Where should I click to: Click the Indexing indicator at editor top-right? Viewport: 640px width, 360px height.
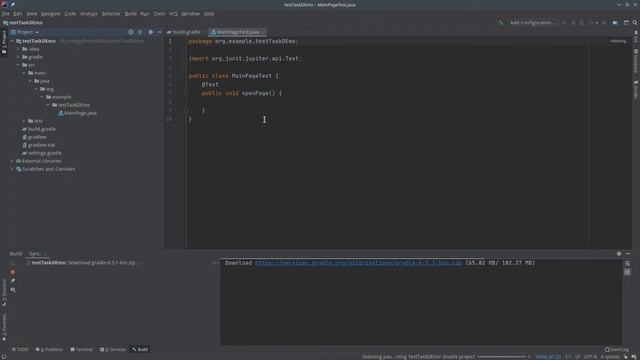[x=618, y=41]
